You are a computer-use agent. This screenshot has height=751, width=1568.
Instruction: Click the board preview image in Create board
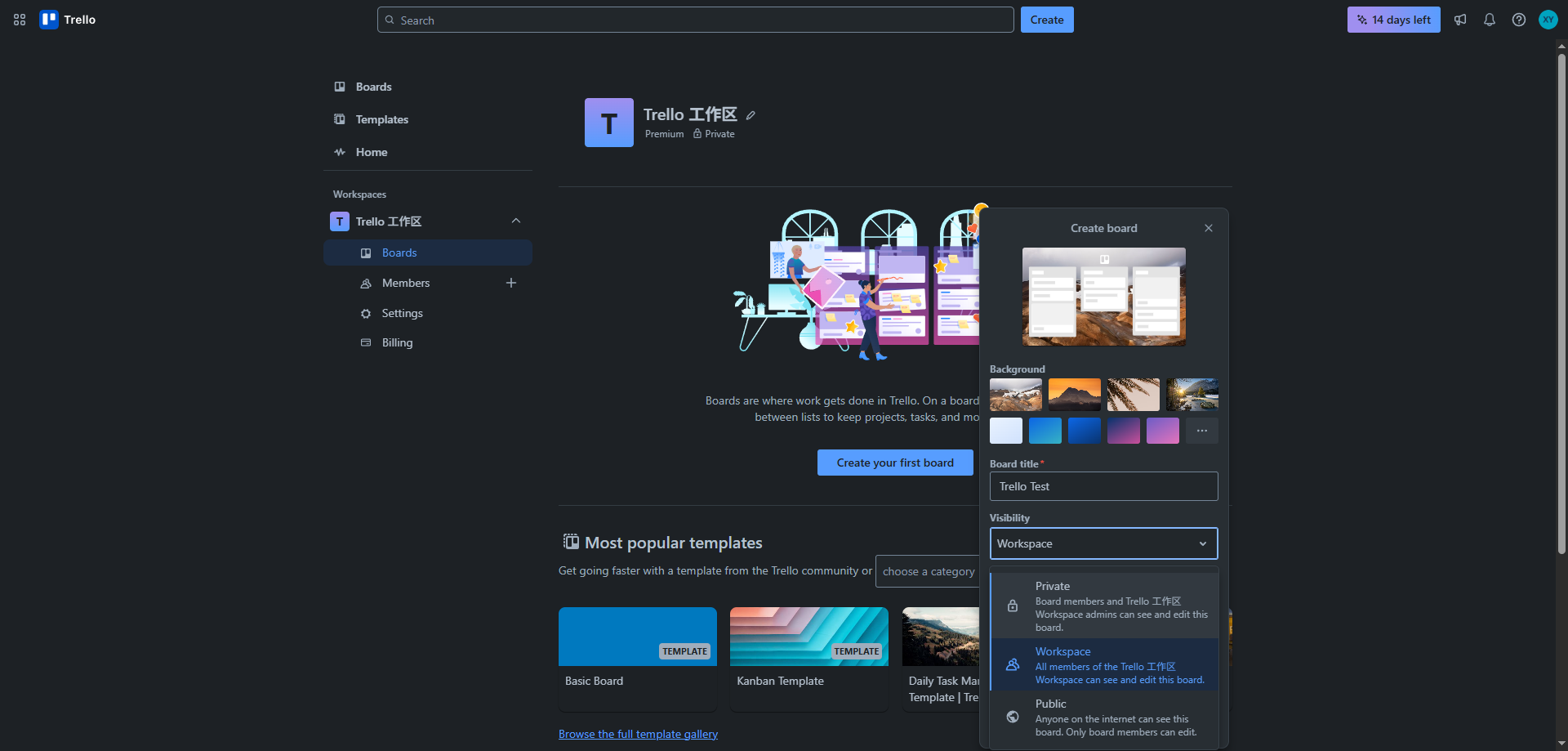(x=1104, y=297)
